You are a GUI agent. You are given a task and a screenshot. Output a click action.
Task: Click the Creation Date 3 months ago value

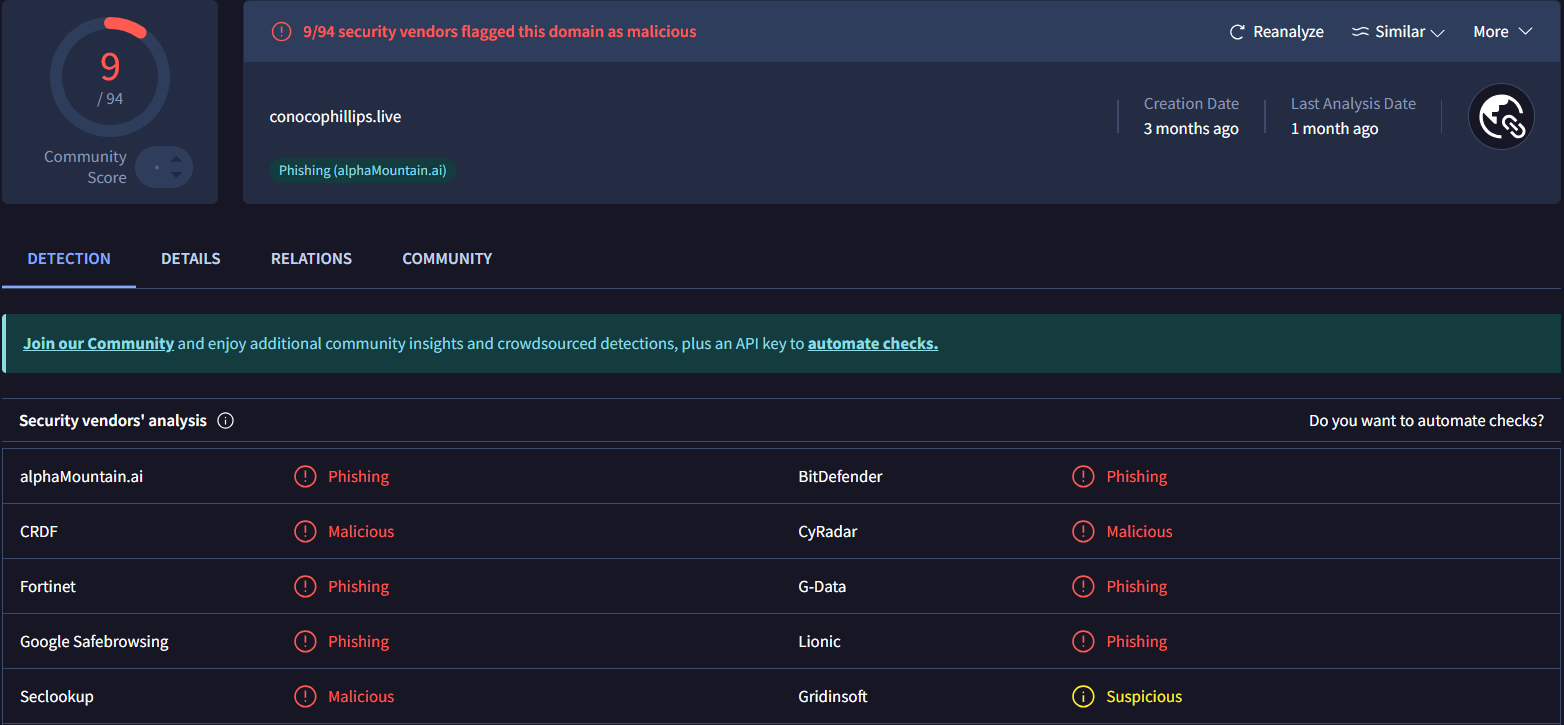tap(1191, 129)
